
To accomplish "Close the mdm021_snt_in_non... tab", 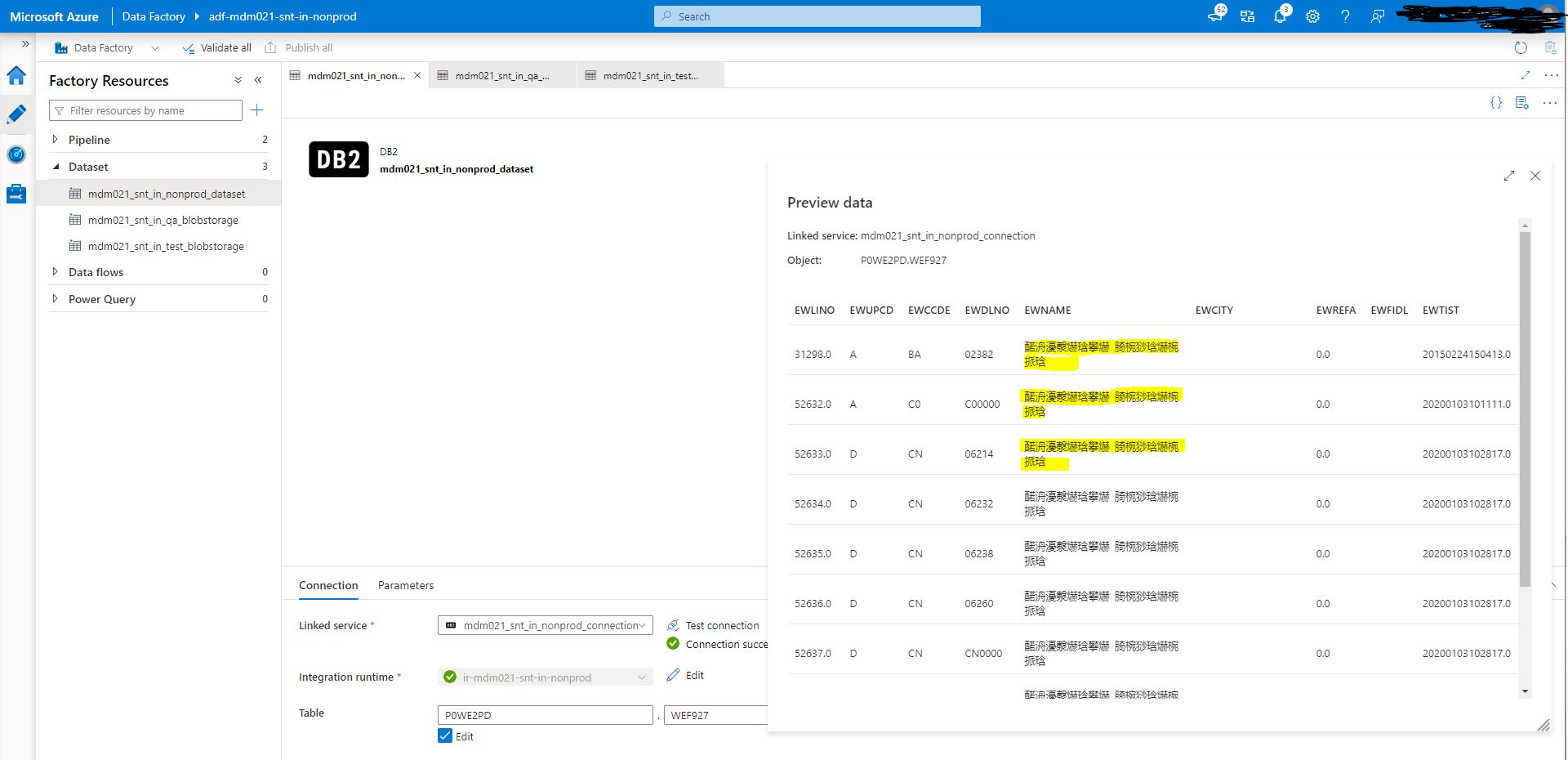I will point(417,75).
